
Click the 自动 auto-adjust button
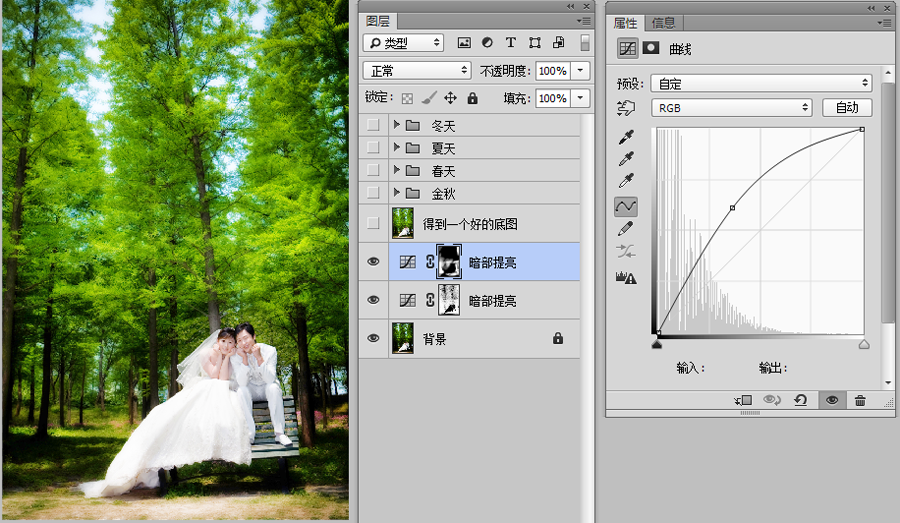(847, 108)
